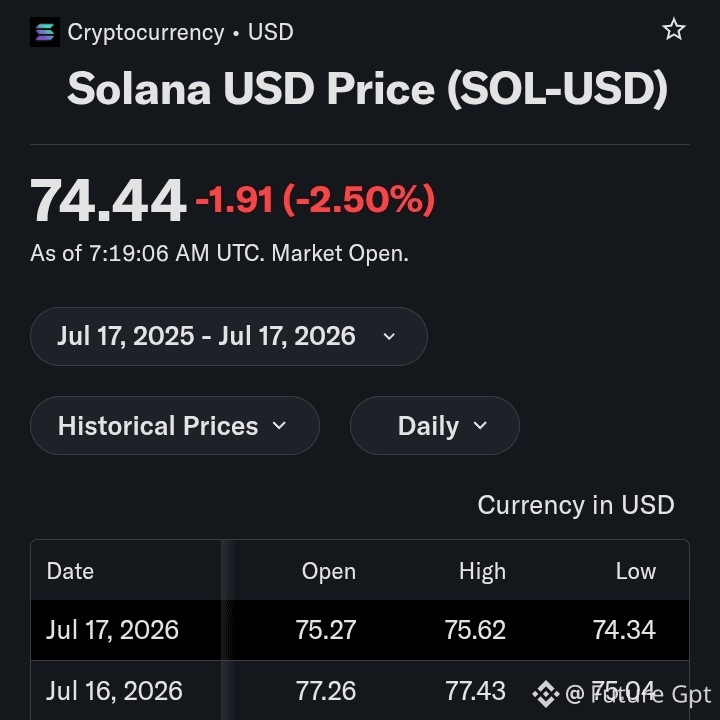Click the -1.91 (-2.50%) change value
The width and height of the screenshot is (720, 720).
pos(315,200)
